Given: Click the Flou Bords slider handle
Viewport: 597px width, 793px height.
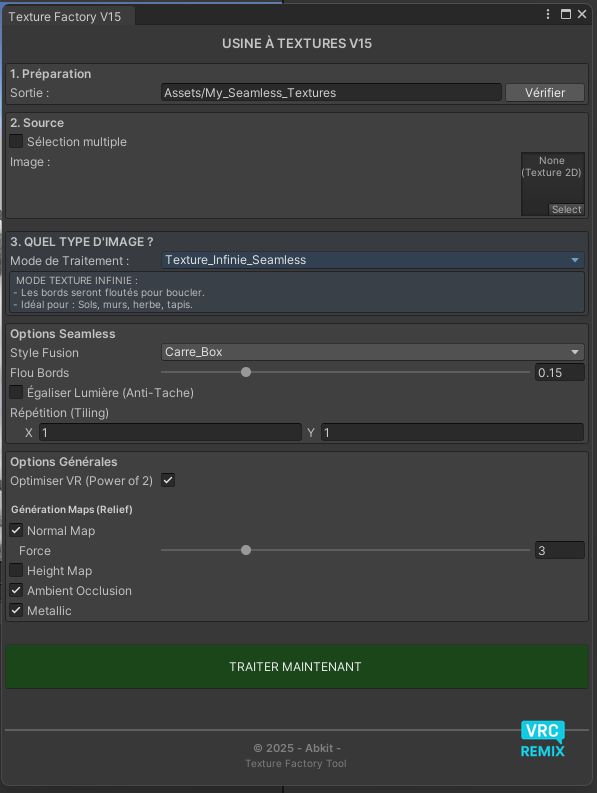Looking at the screenshot, I should pos(246,372).
